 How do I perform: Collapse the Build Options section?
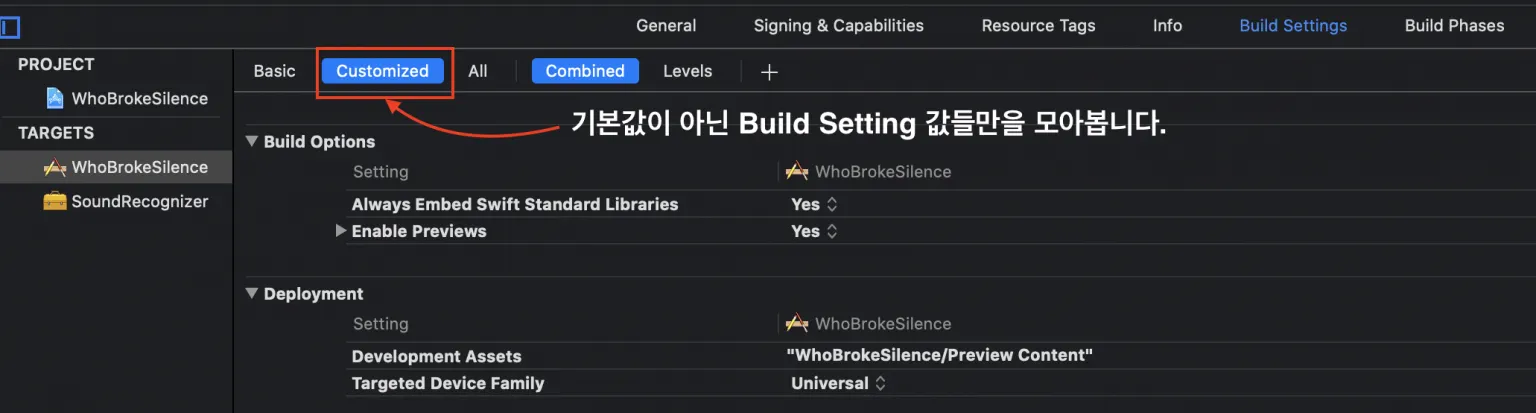252,142
